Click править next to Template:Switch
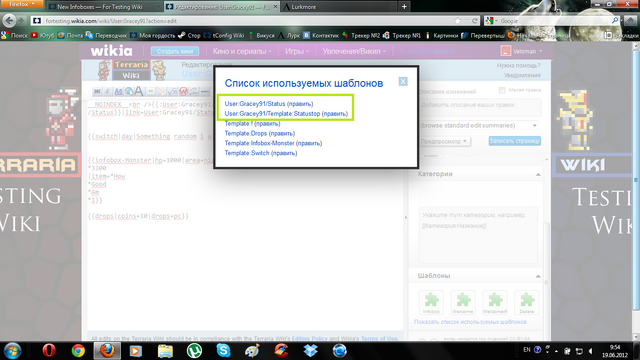This screenshot has height=360, width=640. tap(284, 153)
